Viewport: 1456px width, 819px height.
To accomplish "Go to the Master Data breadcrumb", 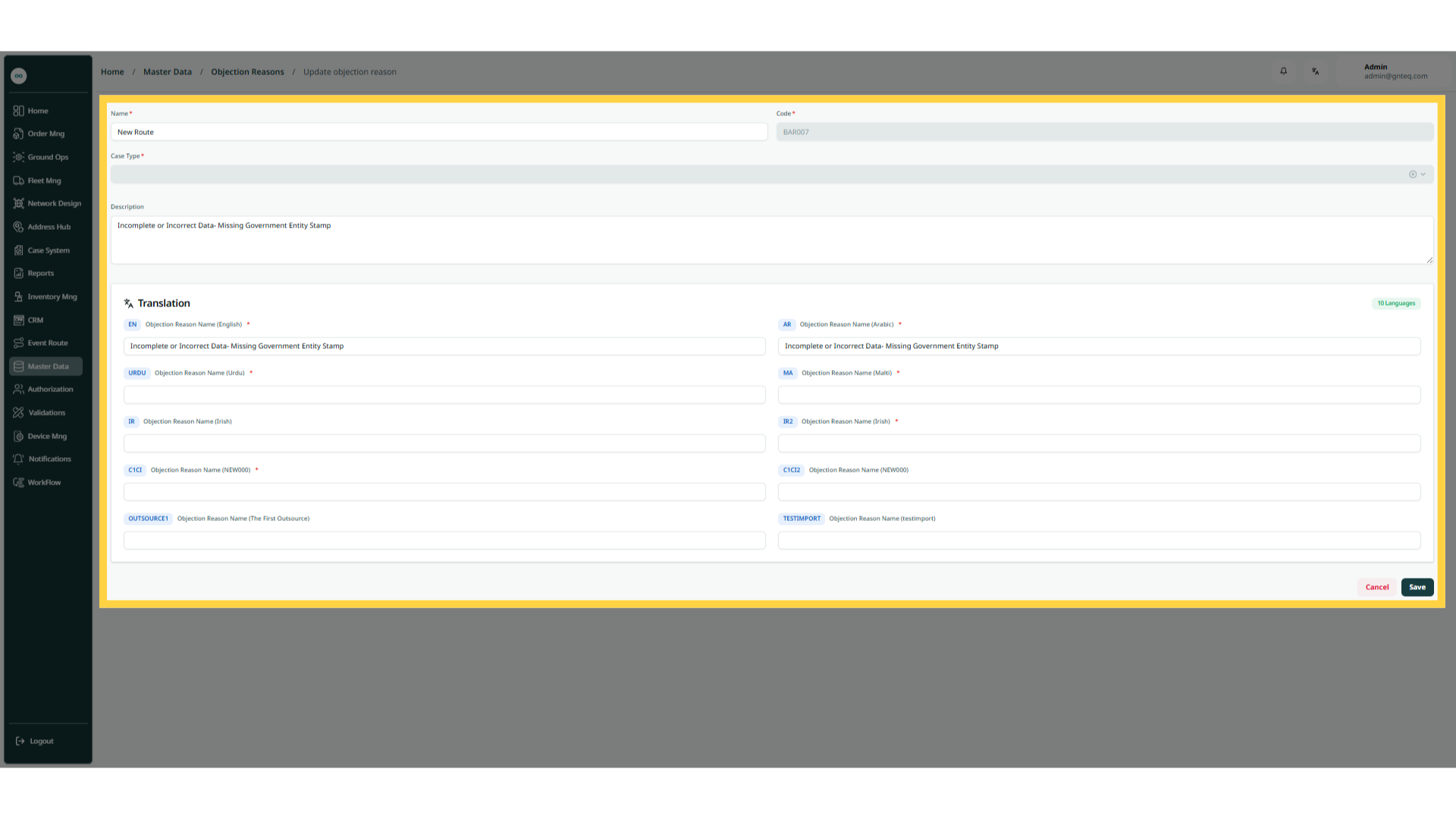I will point(168,72).
